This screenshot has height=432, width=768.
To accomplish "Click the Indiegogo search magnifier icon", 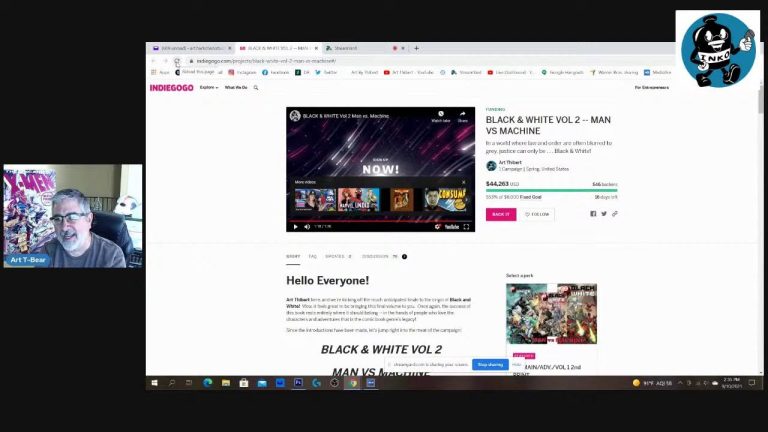I will pos(256,88).
